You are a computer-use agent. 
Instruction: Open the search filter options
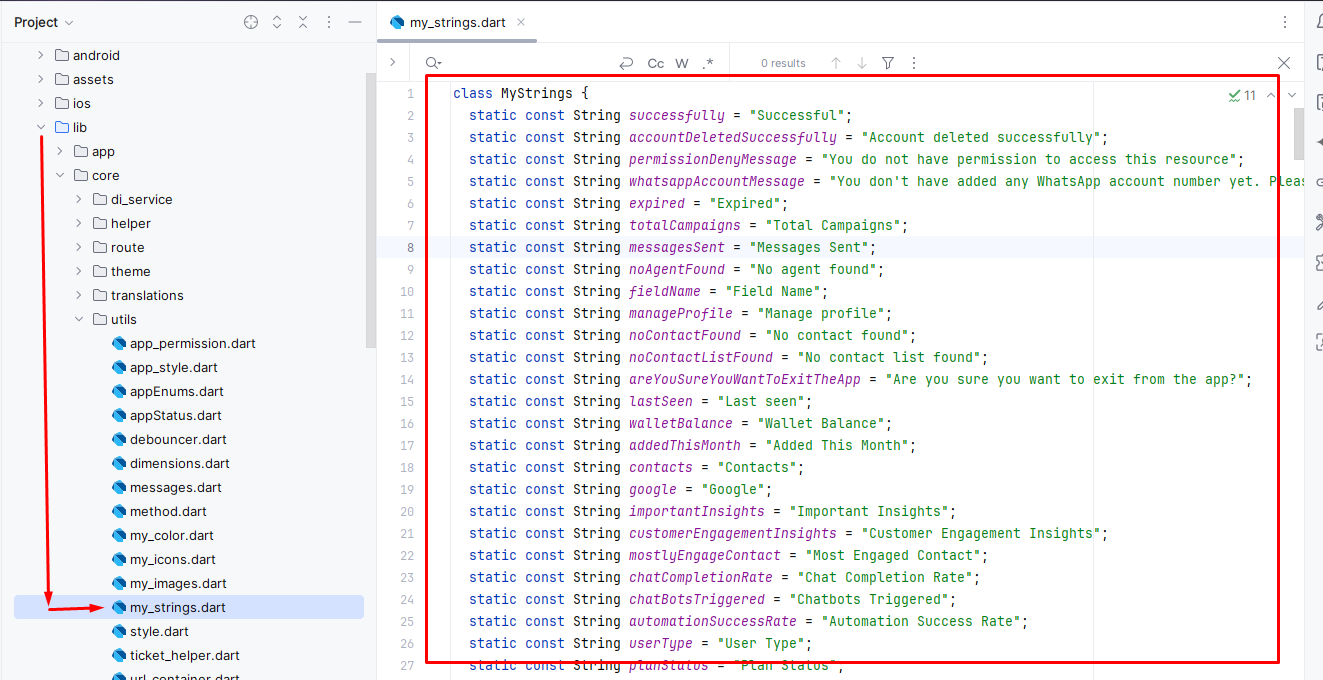pos(888,63)
